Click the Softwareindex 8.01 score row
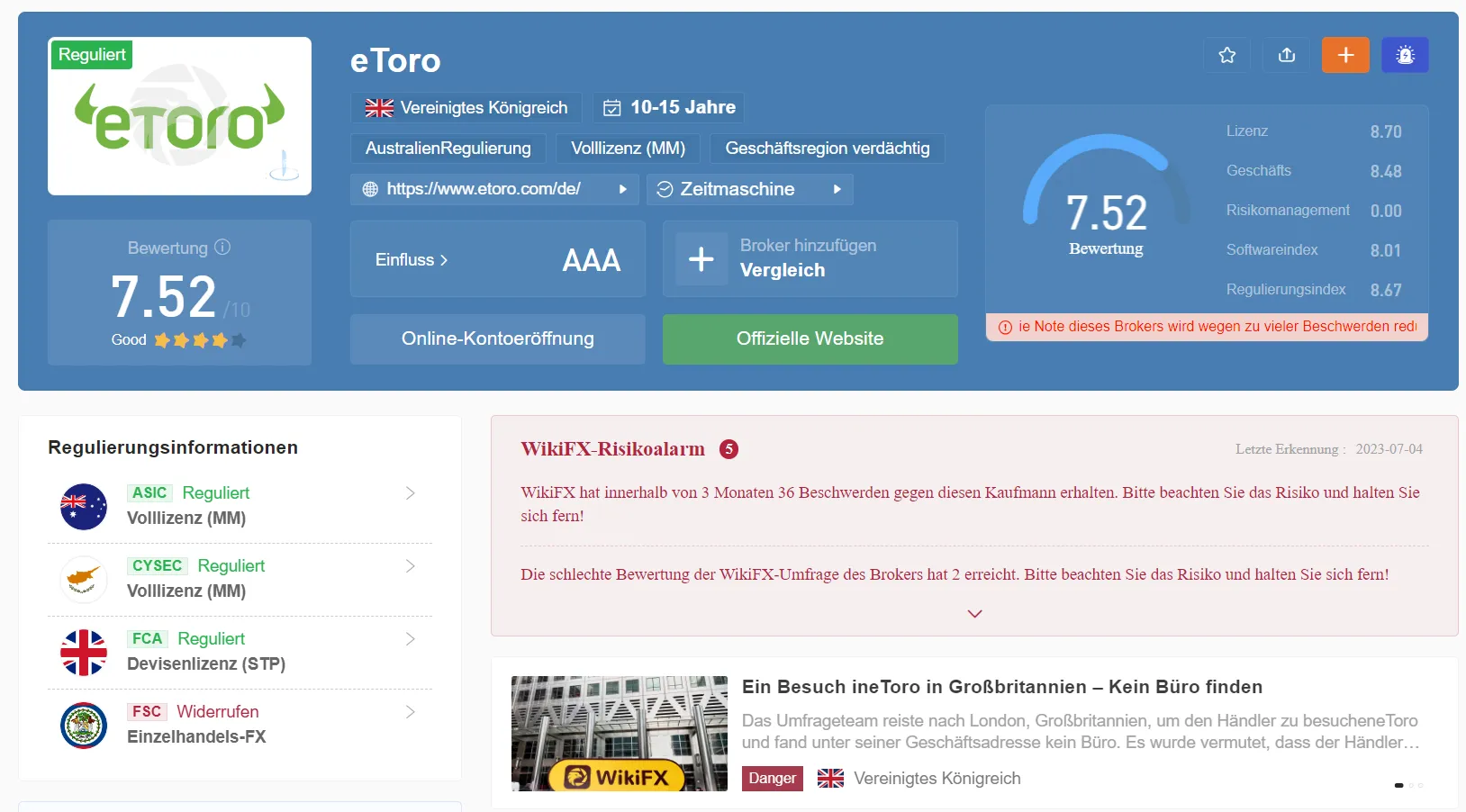This screenshot has width=1466, height=812. [x=1314, y=250]
